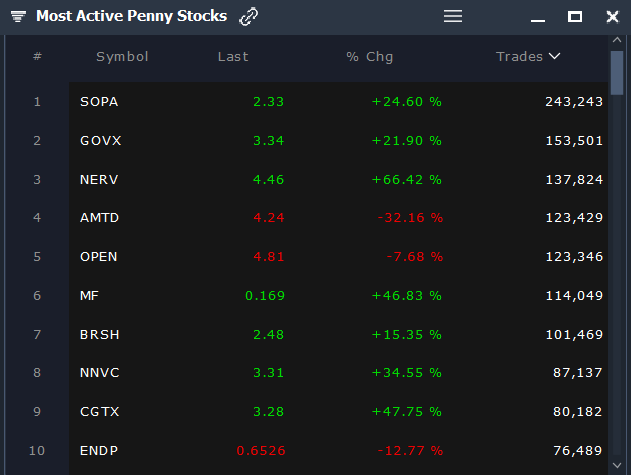Viewport: 631px width, 475px height.
Task: Click rank number 1 in the # column
Action: pyautogui.click(x=37, y=102)
